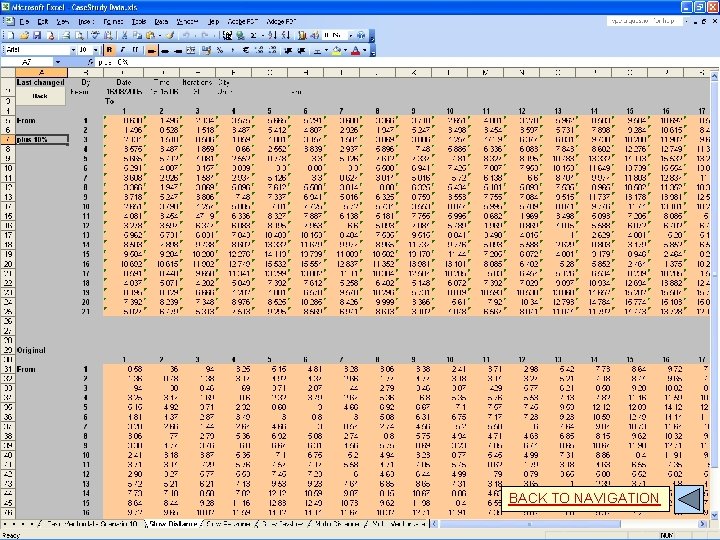
Task: Click the Print icon
Action: (66, 35)
